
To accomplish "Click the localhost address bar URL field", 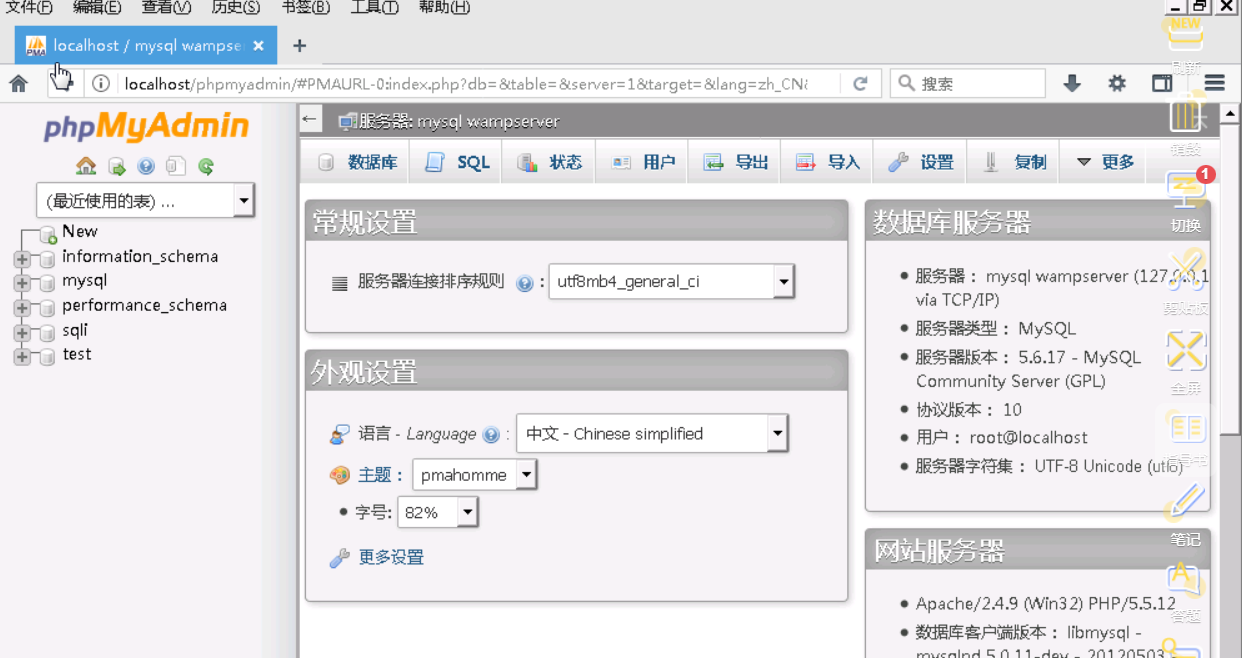I will pos(465,84).
